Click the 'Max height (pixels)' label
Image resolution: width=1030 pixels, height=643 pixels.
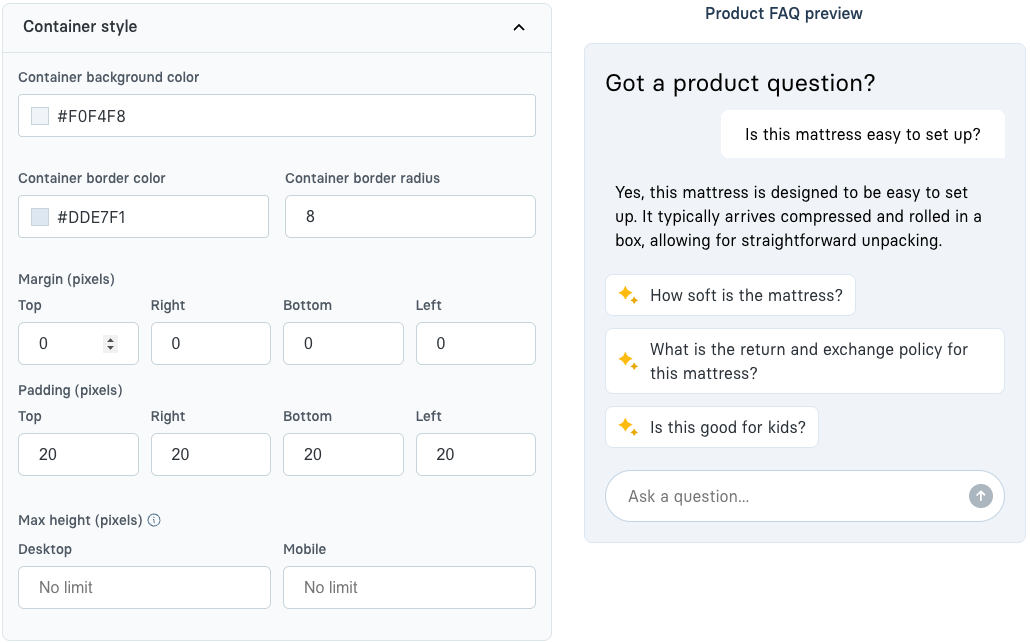[x=80, y=520]
